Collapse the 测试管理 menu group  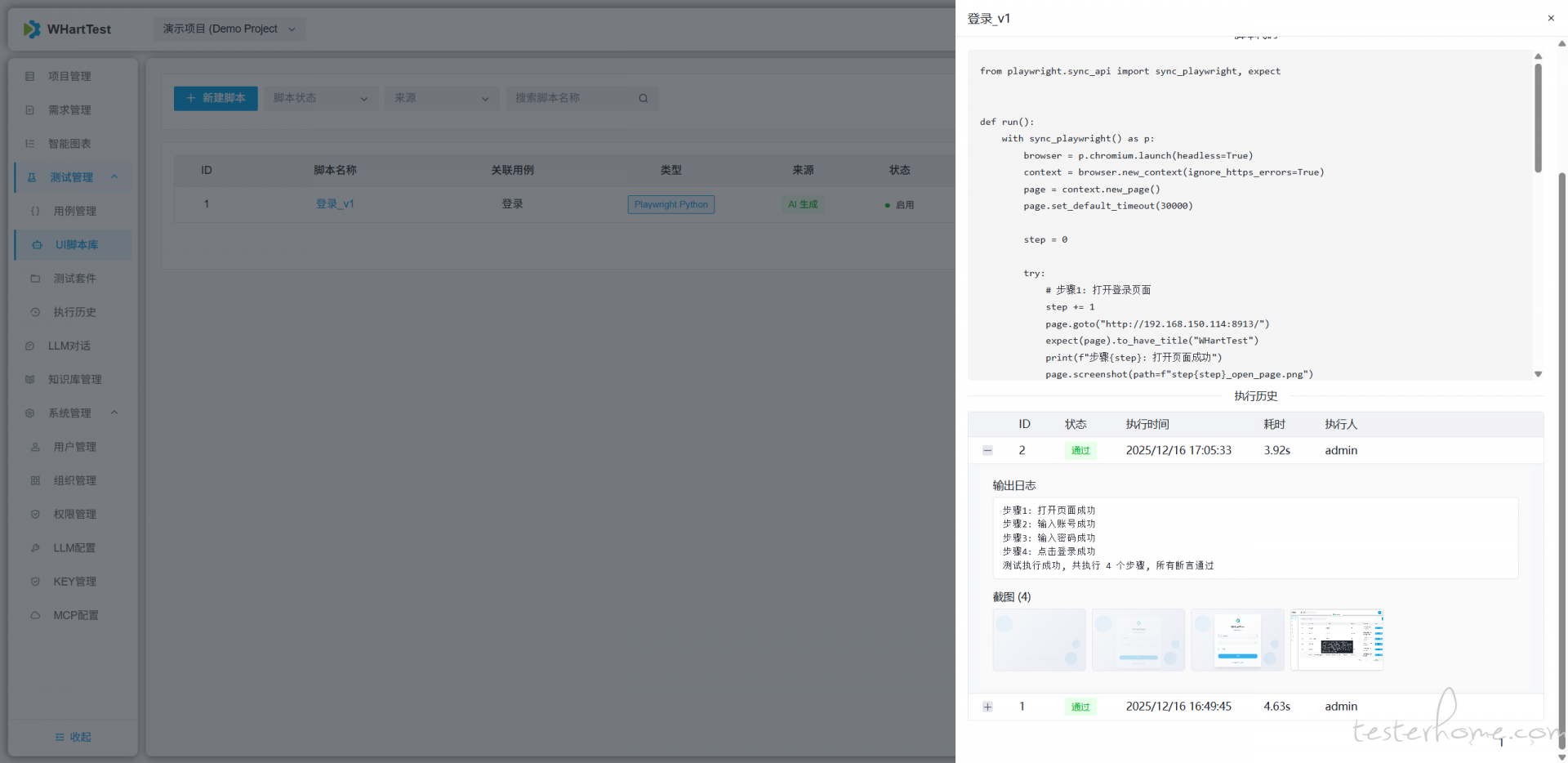point(114,176)
